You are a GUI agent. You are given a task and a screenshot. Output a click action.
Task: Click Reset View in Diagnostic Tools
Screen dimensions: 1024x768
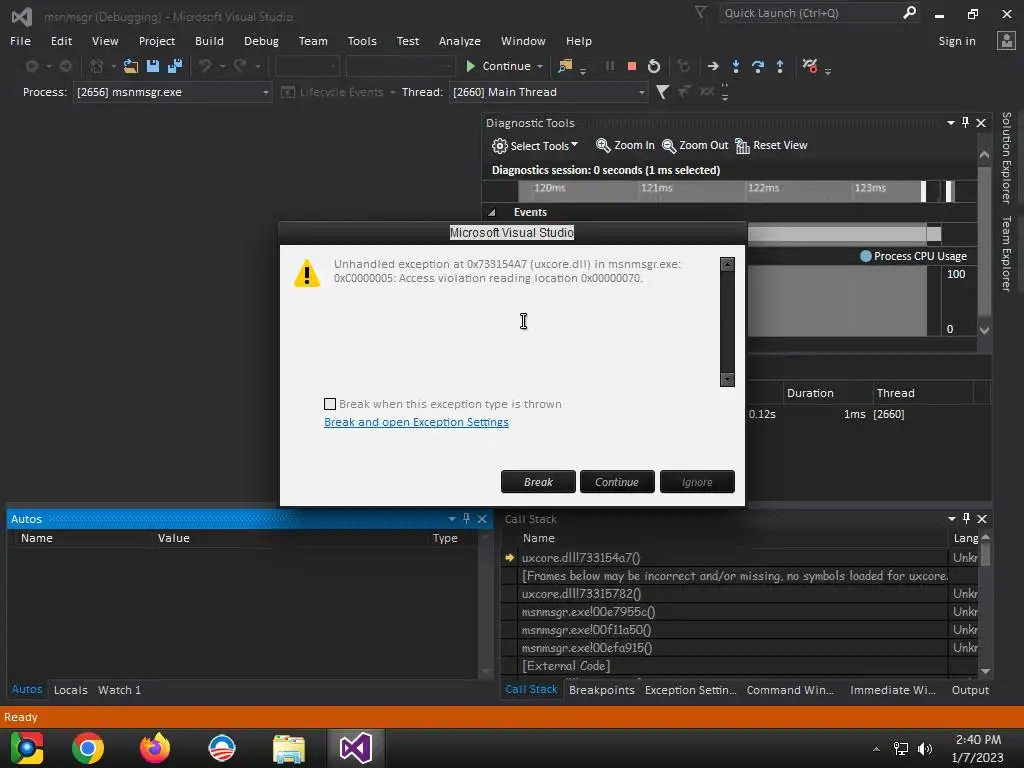tap(771, 145)
